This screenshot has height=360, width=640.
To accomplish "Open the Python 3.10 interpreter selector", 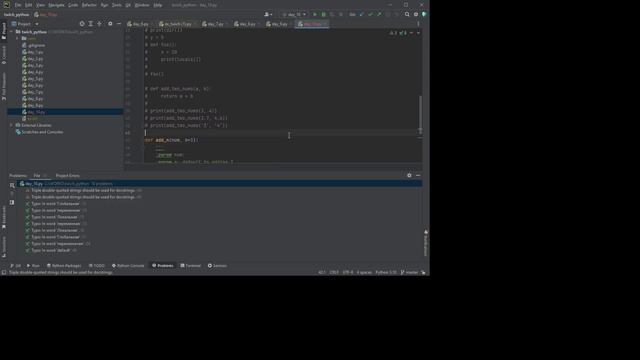I will coord(386,272).
